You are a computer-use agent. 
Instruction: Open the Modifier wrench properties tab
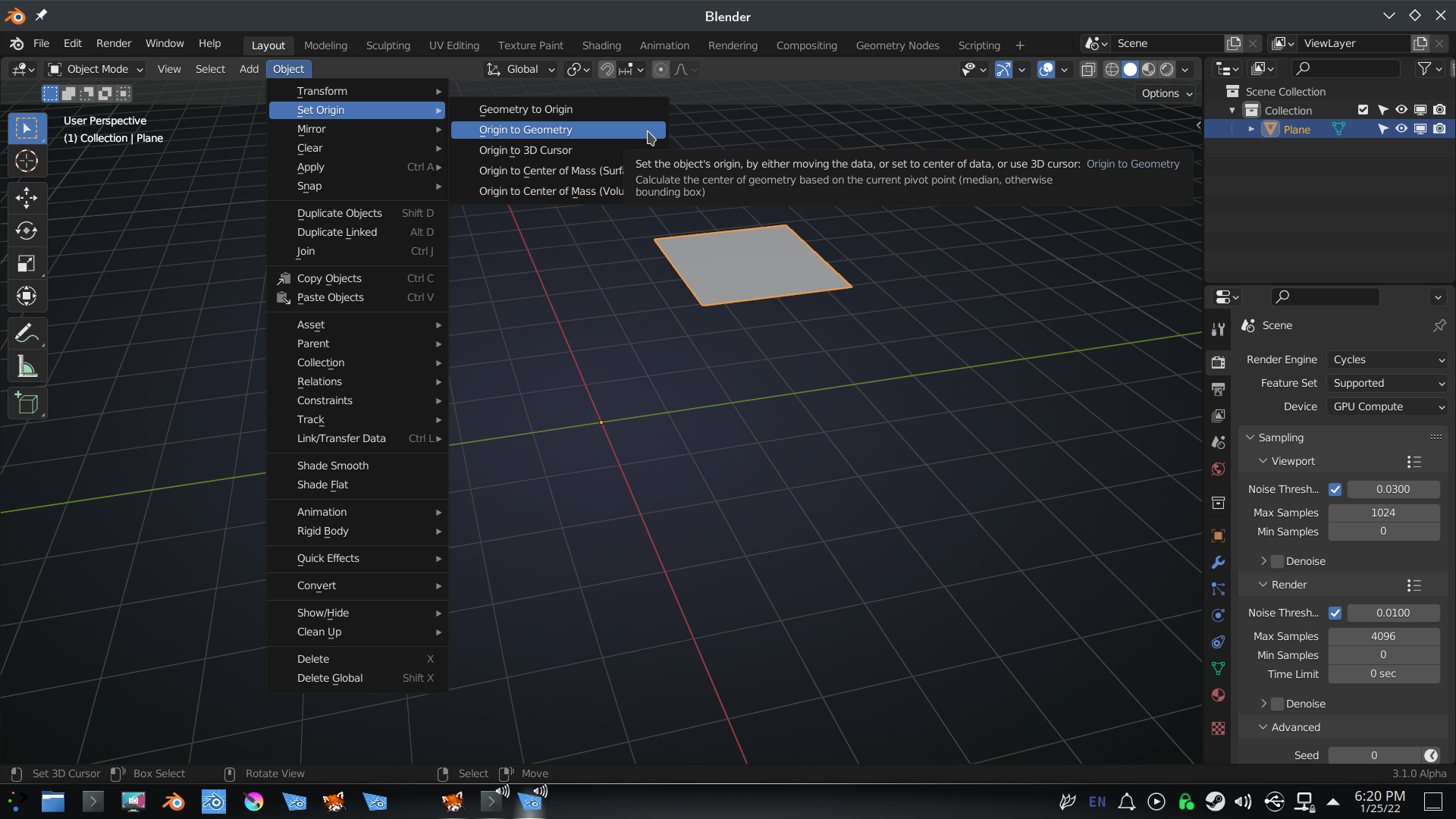pyautogui.click(x=1218, y=562)
